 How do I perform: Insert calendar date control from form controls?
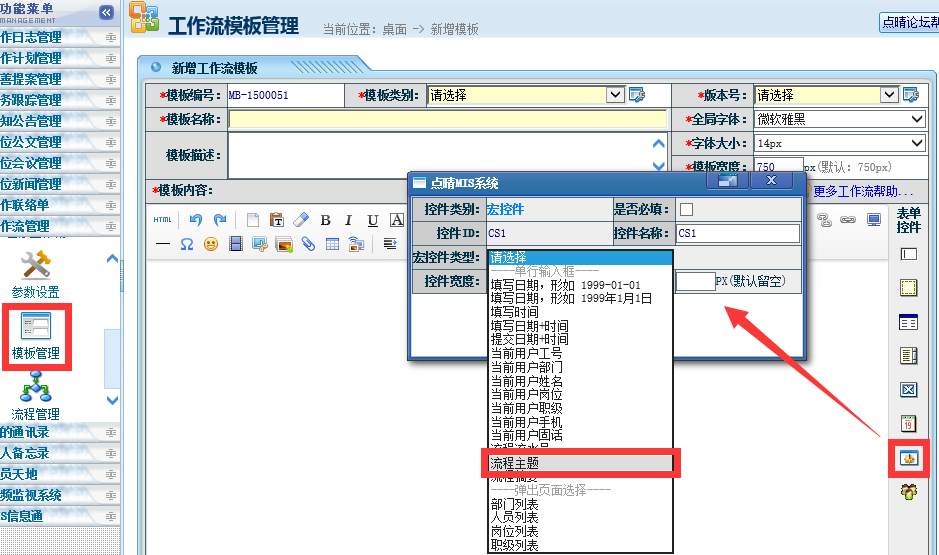coord(908,423)
